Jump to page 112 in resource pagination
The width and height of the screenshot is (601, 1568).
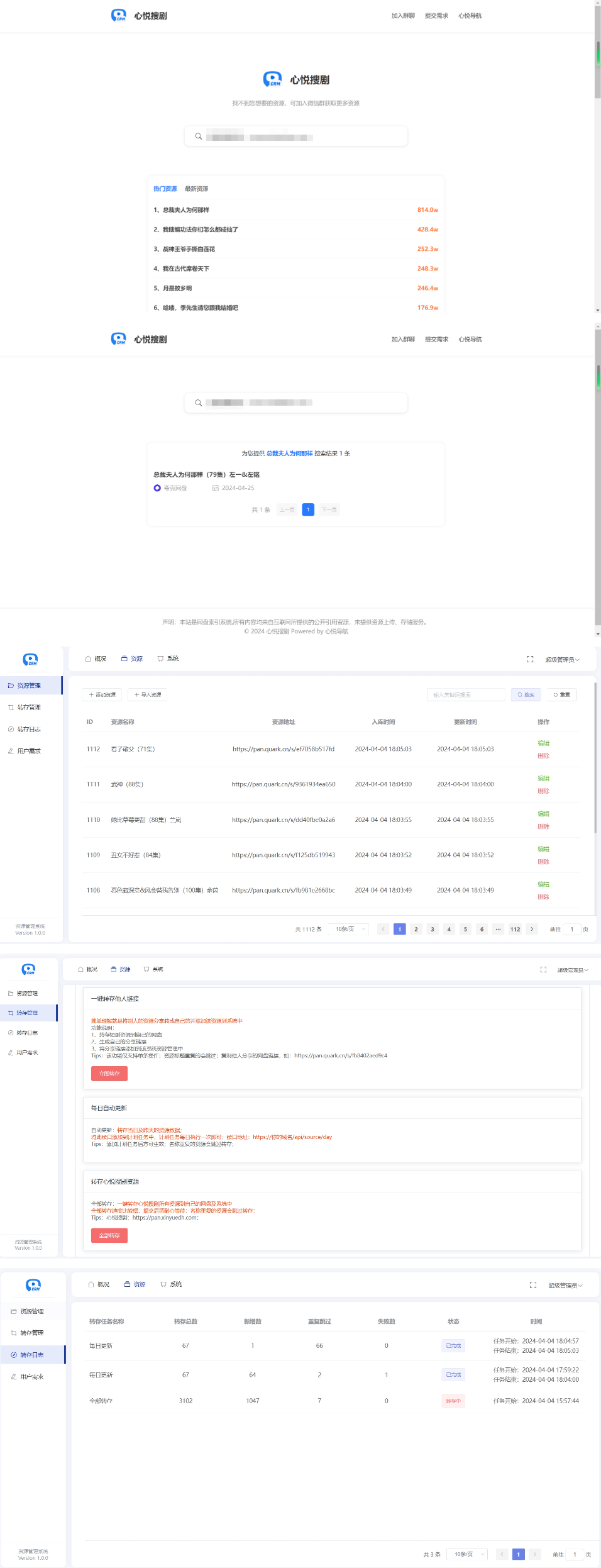tap(515, 929)
